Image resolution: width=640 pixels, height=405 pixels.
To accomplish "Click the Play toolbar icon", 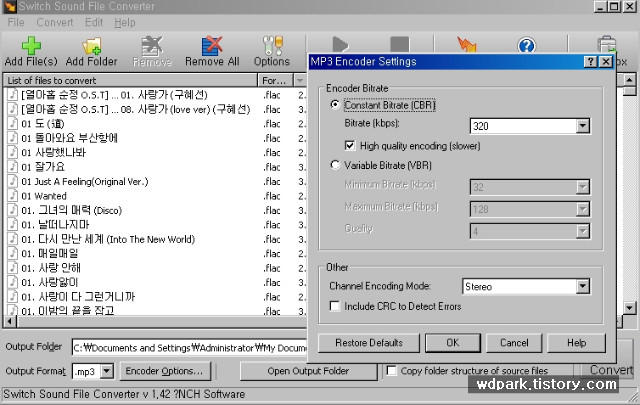I will coord(340,45).
